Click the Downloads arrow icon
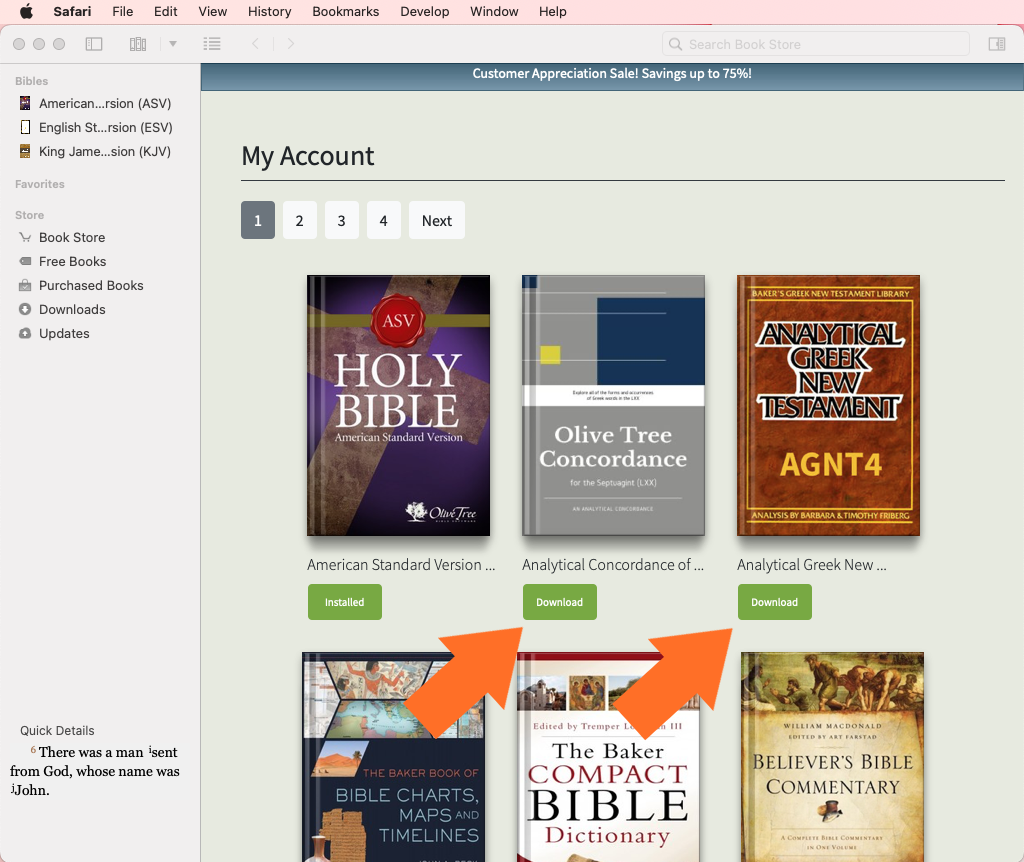The image size is (1024, 862). [x=25, y=310]
